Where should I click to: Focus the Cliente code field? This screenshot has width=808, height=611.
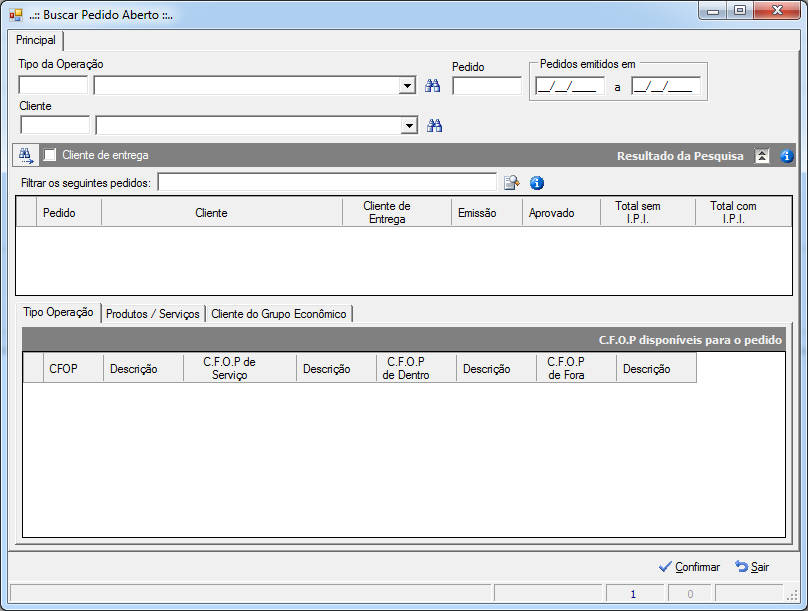point(55,125)
